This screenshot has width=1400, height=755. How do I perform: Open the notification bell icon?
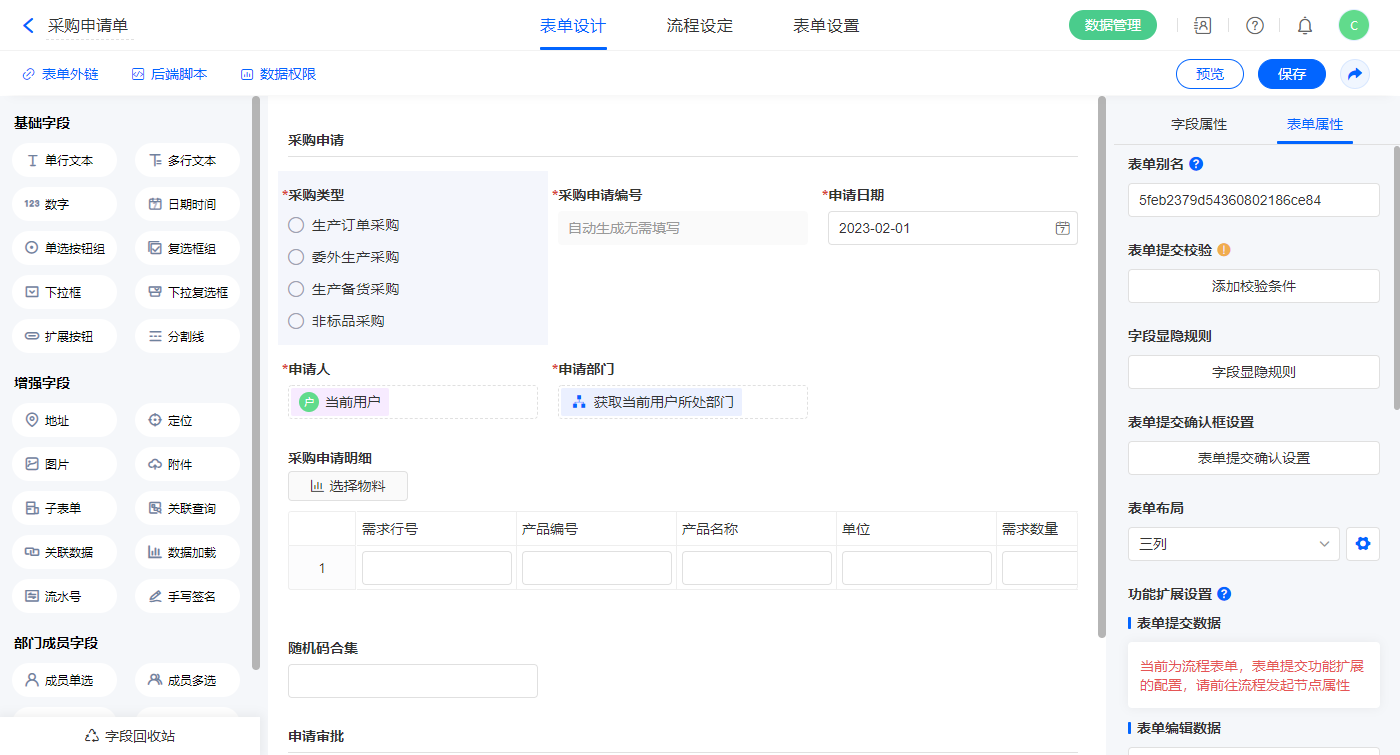coord(1304,26)
